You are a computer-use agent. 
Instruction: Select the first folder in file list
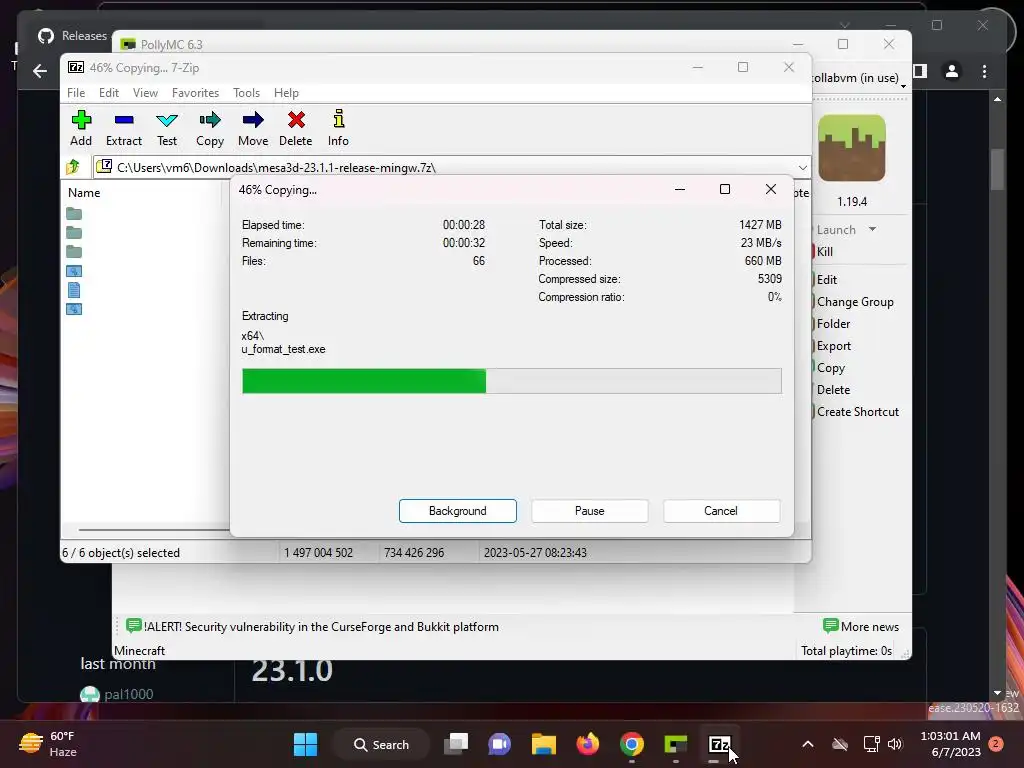tap(74, 214)
